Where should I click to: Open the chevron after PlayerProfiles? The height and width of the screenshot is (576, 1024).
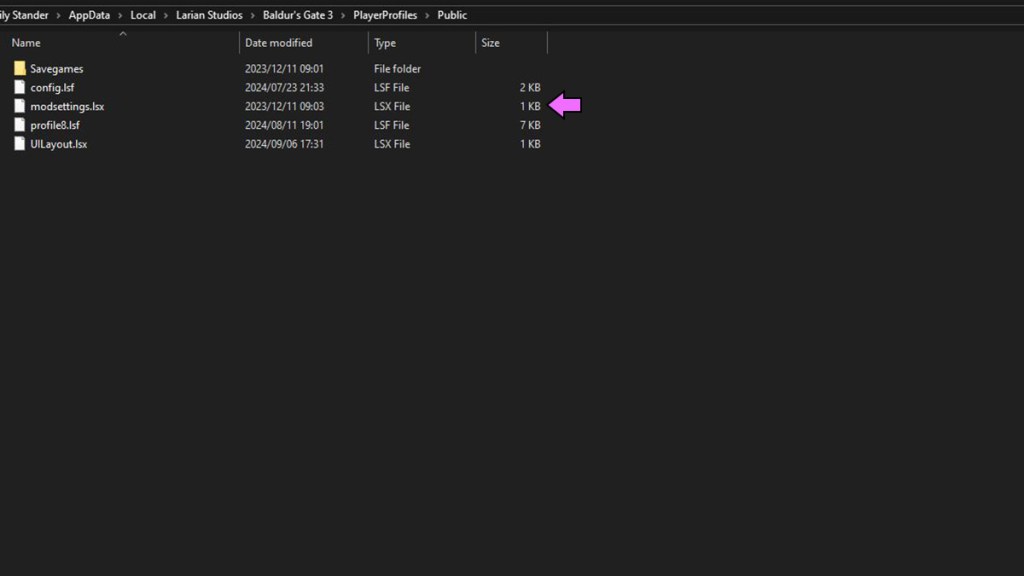tap(427, 15)
